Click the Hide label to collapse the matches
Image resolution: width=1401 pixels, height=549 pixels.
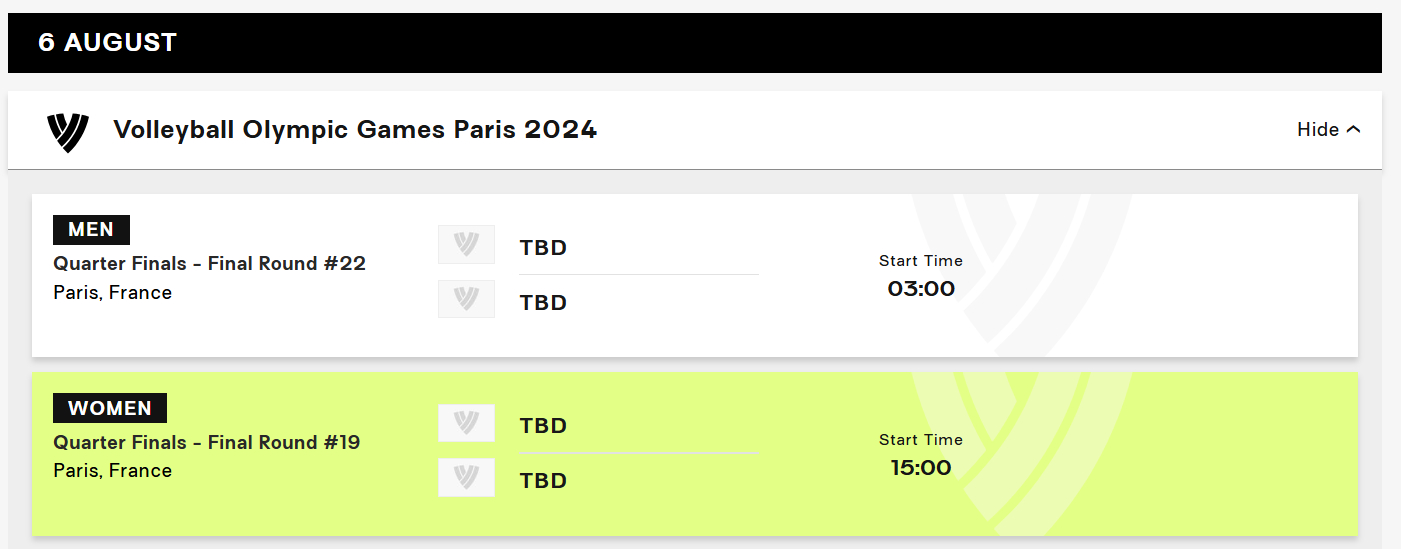[x=1318, y=130]
